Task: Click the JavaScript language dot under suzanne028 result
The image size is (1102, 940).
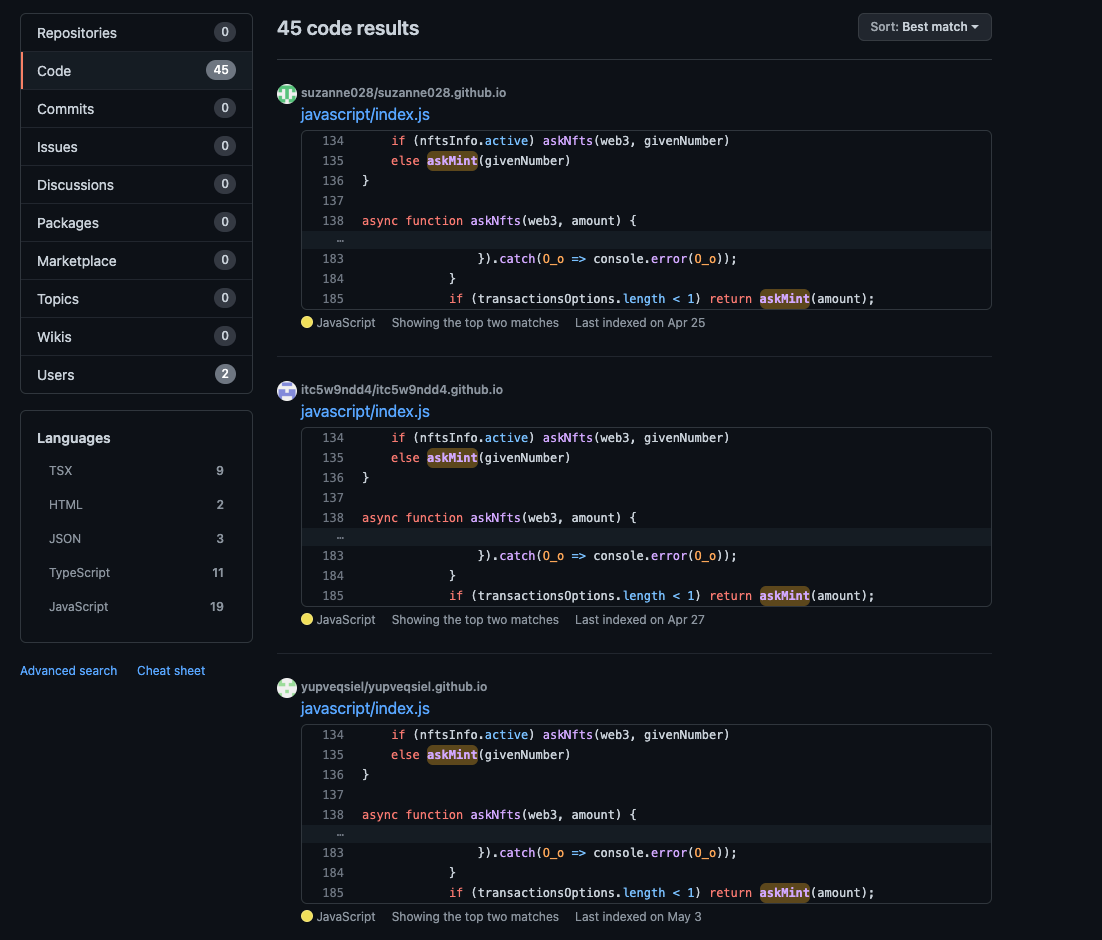Action: (307, 322)
